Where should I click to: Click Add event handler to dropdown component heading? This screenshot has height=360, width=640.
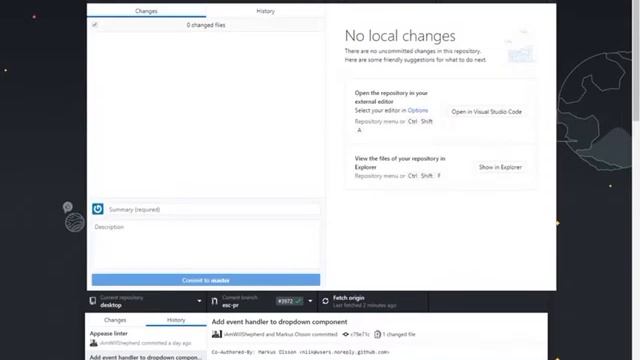[279, 322]
